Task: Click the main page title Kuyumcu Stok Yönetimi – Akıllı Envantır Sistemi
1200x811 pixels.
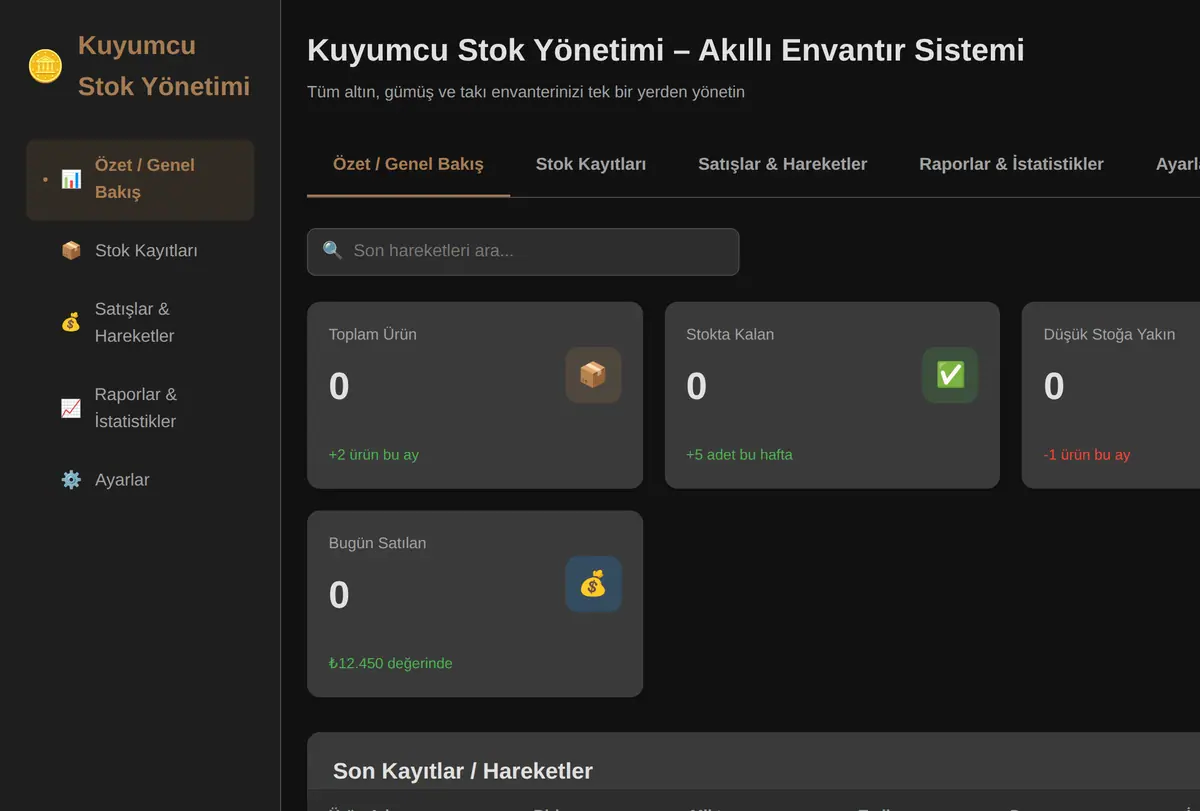Action: coord(666,50)
